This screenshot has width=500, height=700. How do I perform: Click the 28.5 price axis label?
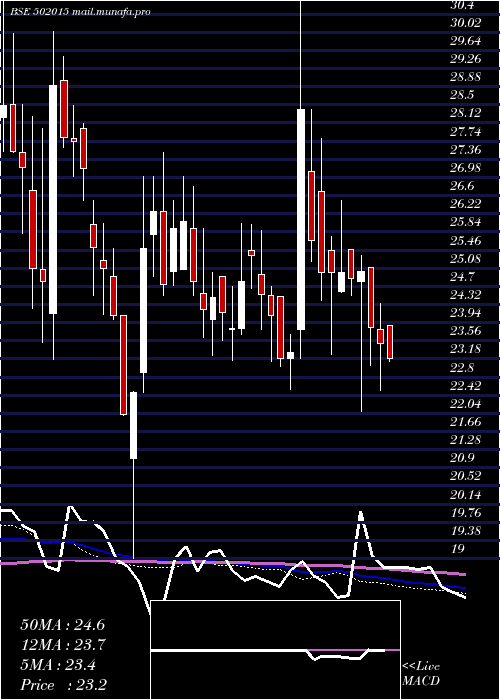click(462, 95)
